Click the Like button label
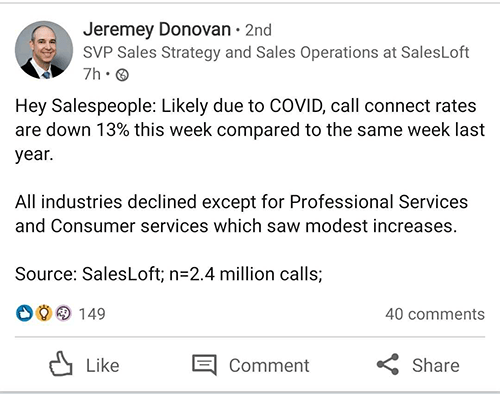 pyautogui.click(x=102, y=365)
